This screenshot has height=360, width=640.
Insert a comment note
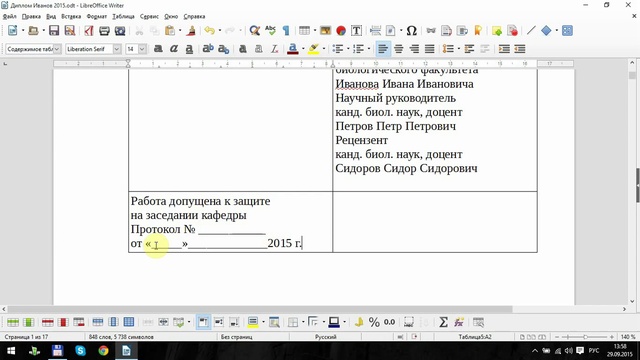click(x=497, y=31)
